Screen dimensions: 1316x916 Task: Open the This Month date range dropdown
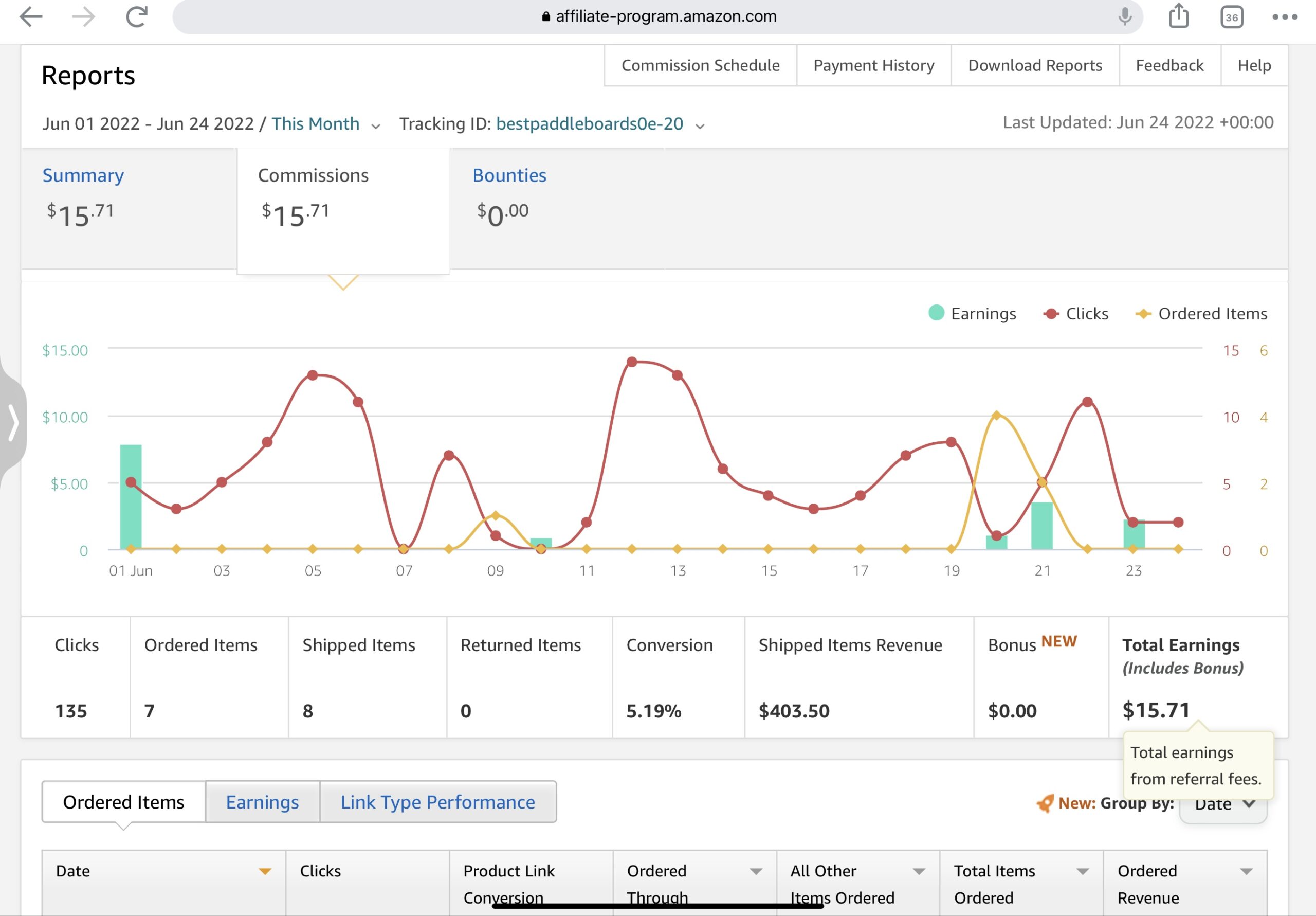point(315,124)
